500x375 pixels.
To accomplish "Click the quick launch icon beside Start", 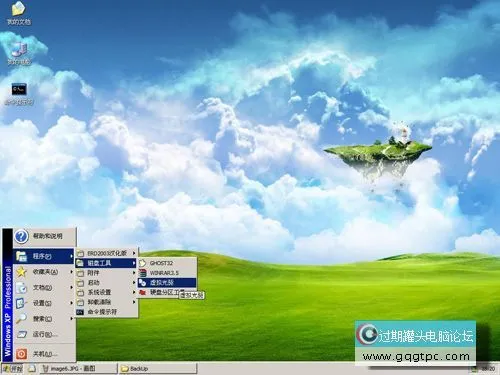I will tap(32, 369).
